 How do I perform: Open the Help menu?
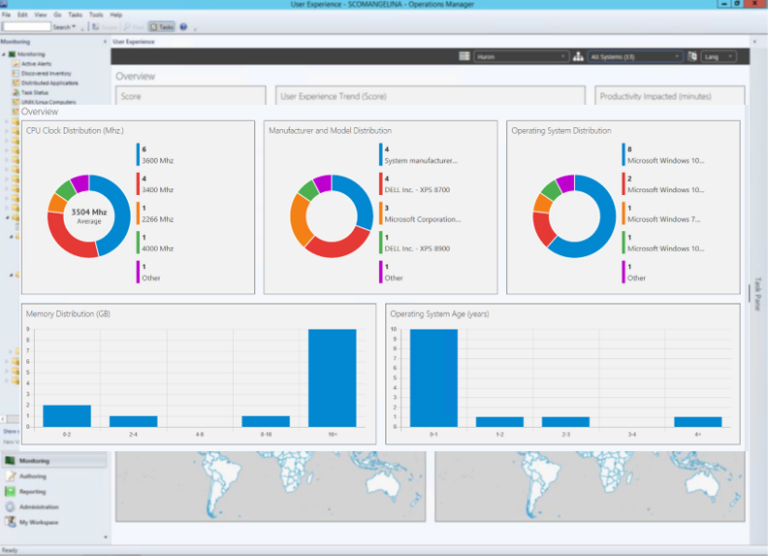click(116, 15)
